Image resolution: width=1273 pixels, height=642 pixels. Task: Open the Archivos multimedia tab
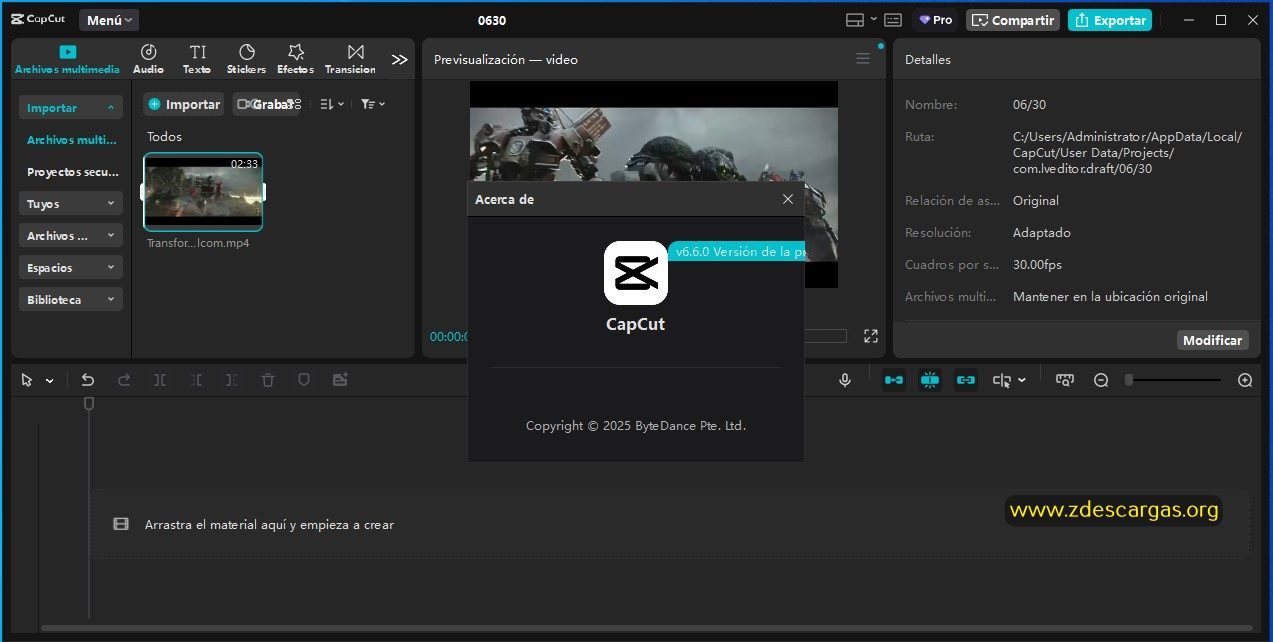67,60
